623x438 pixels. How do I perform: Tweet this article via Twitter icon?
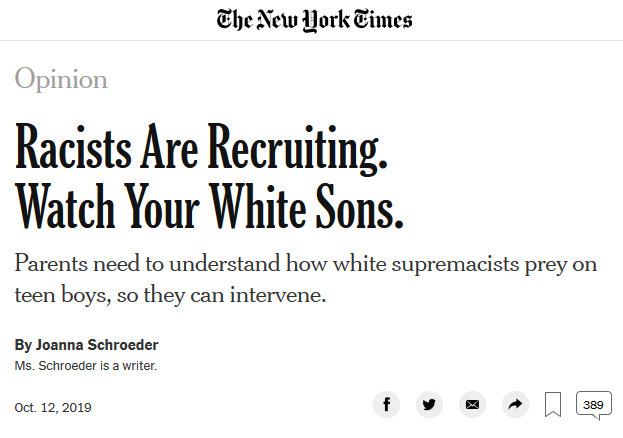pos(429,405)
